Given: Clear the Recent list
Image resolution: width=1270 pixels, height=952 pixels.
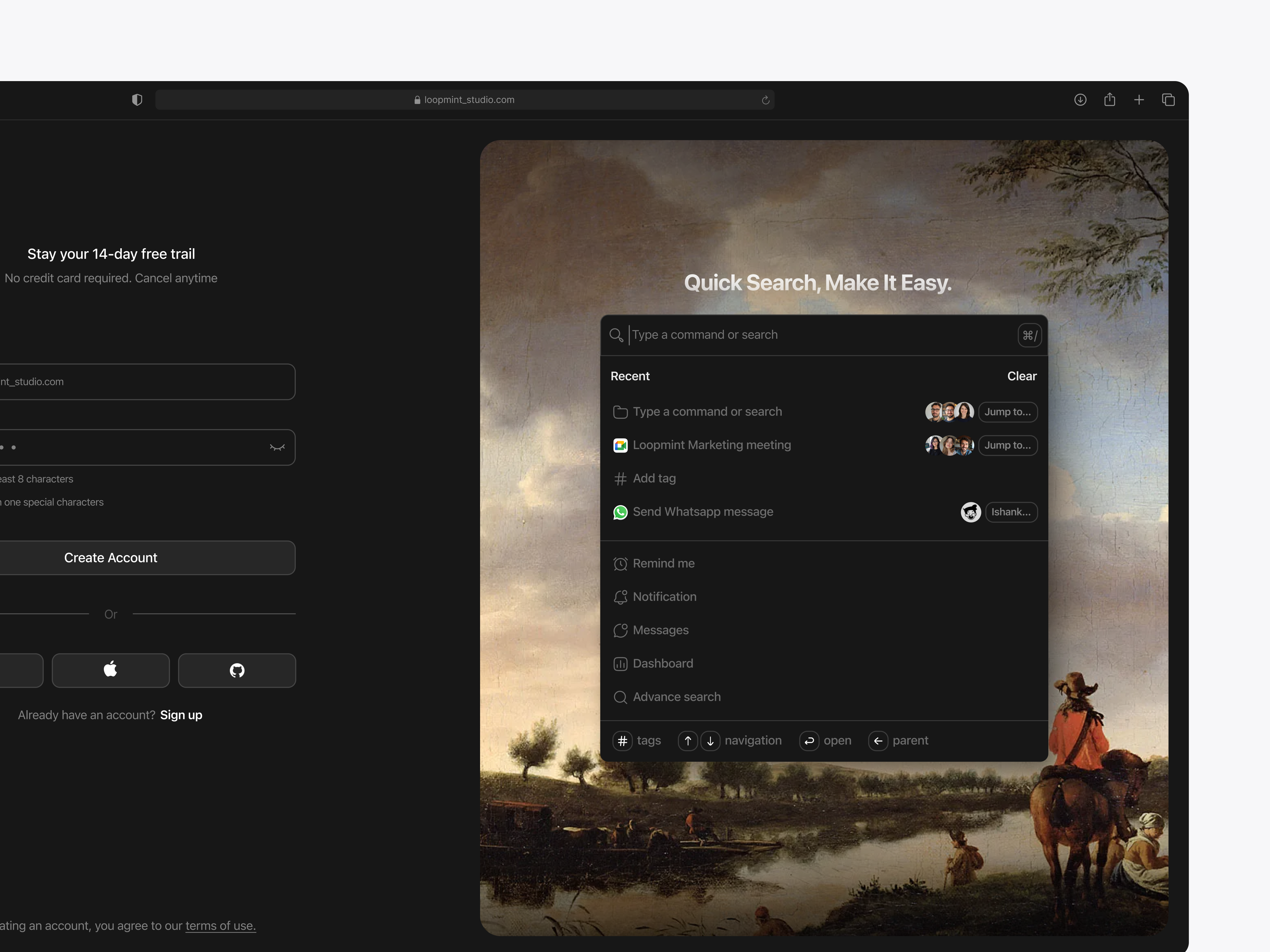Looking at the screenshot, I should (x=1021, y=376).
